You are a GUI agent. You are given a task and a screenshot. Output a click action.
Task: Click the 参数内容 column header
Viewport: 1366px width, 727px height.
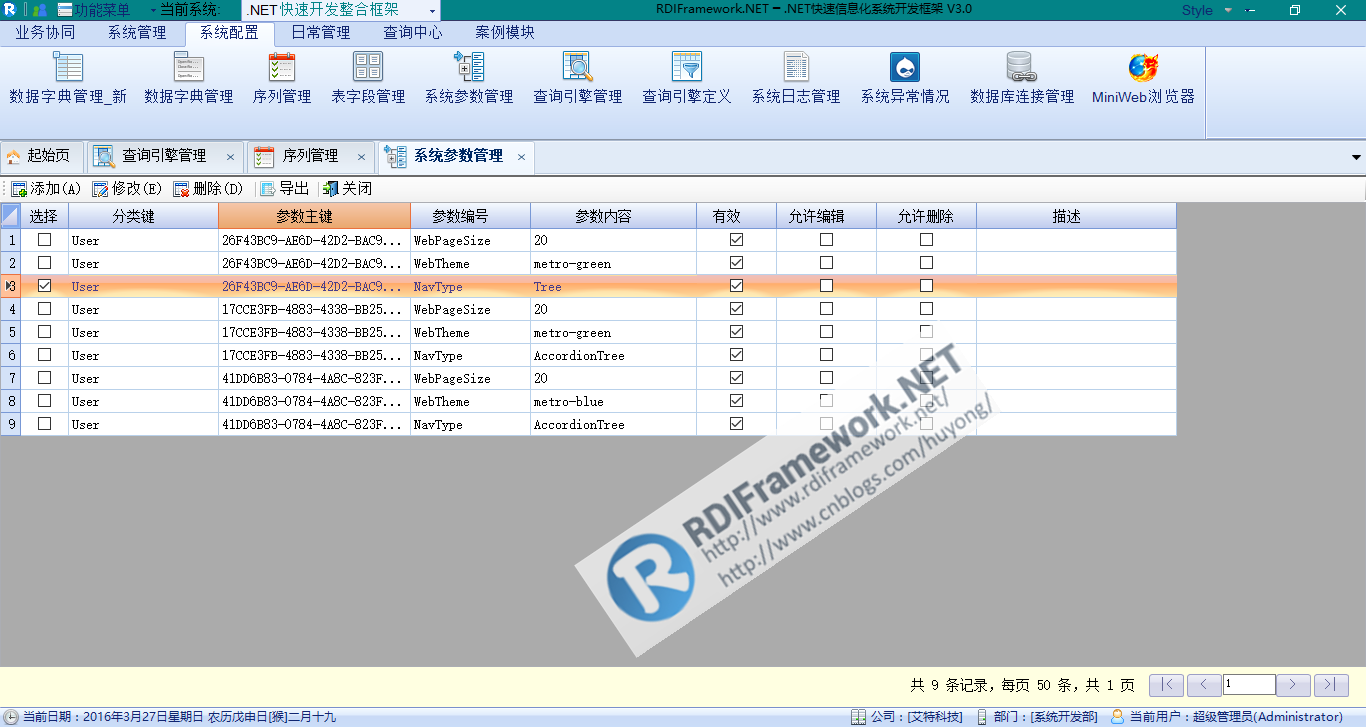(613, 216)
